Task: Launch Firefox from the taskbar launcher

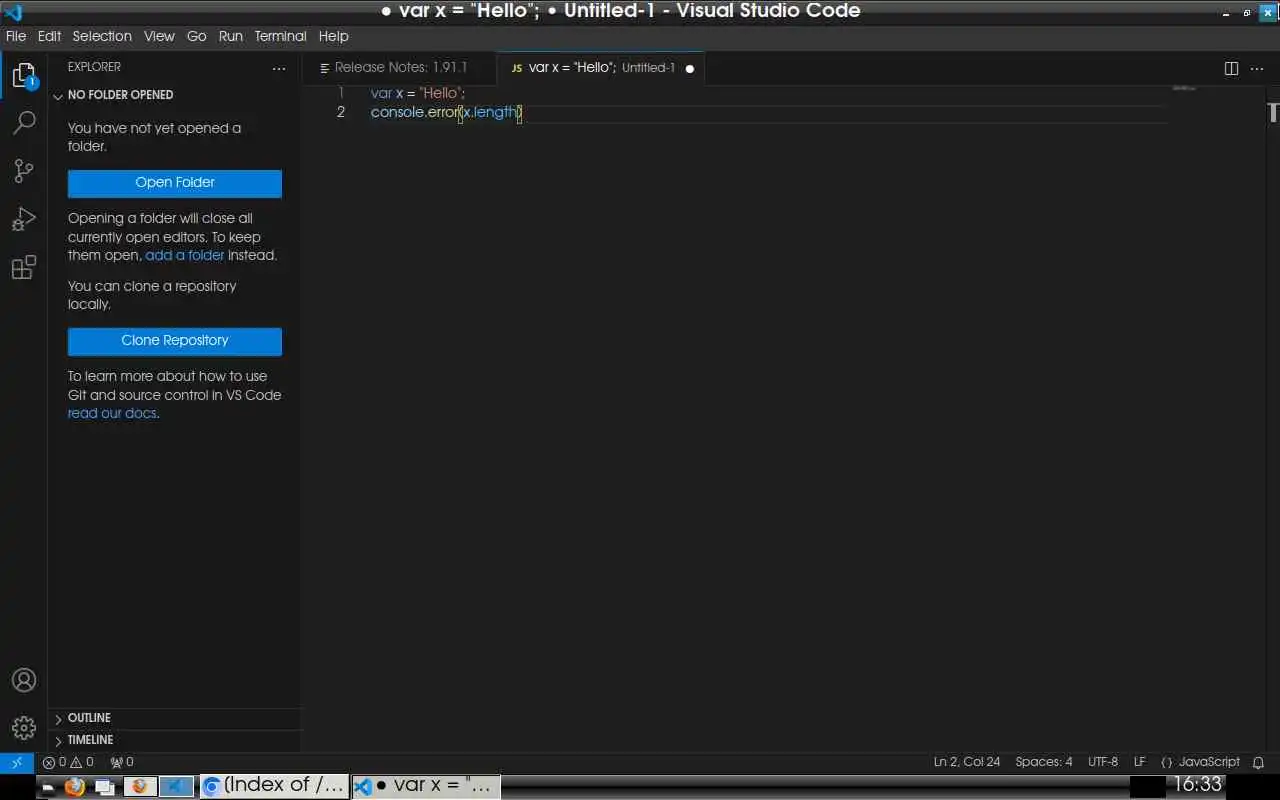Action: [74, 786]
